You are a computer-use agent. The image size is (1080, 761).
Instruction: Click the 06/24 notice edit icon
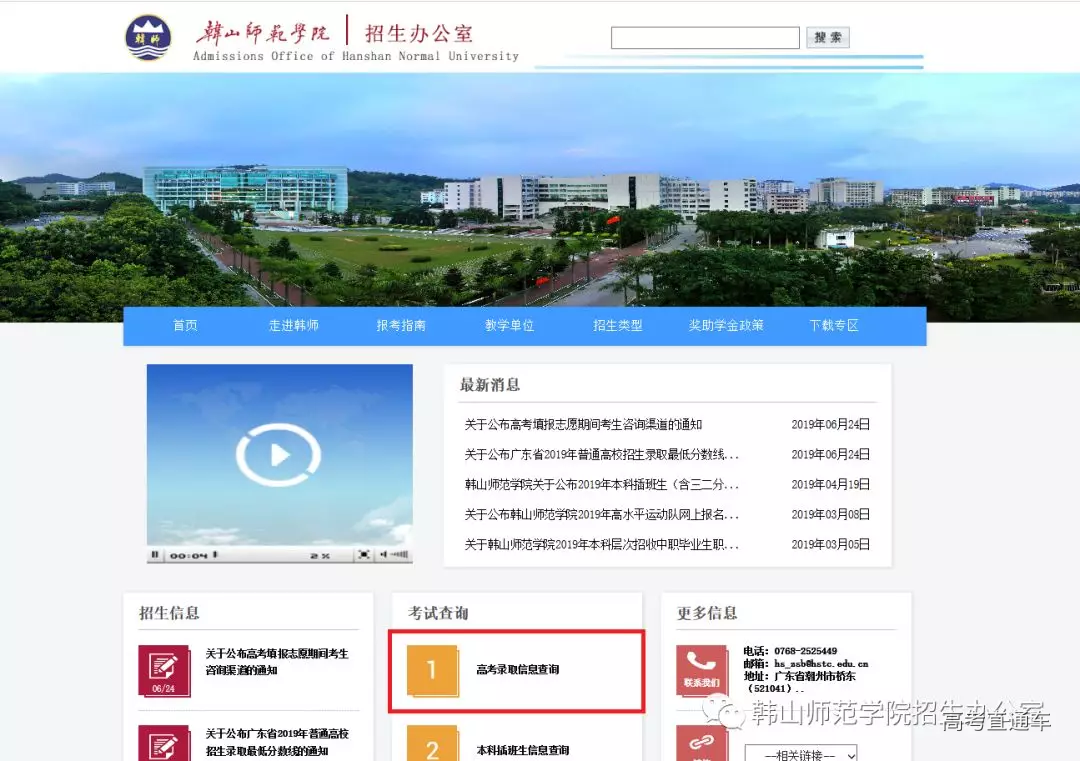tap(163, 670)
